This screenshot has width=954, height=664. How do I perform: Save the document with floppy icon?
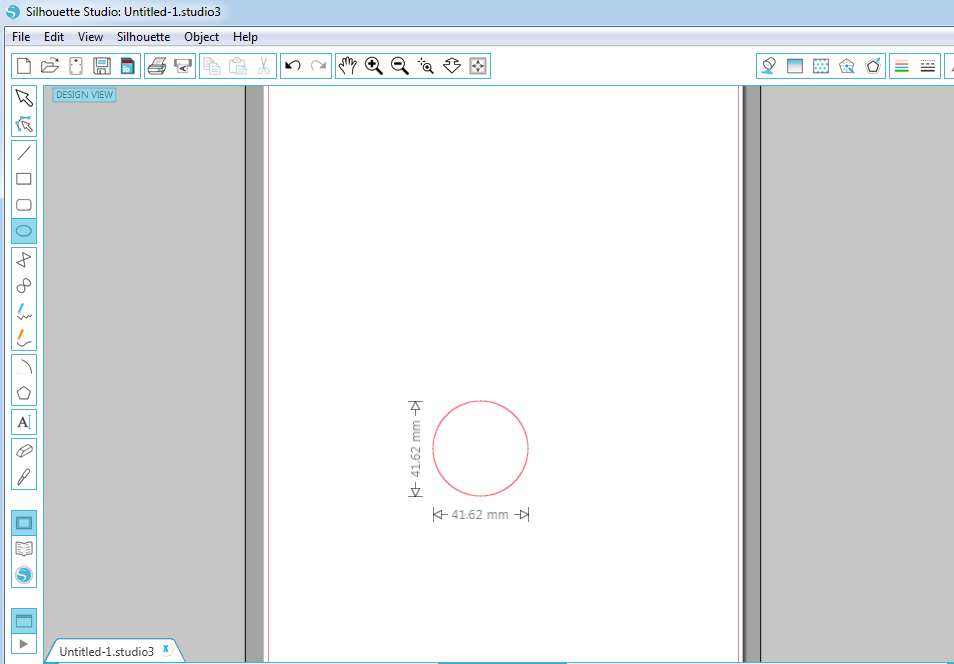coord(102,66)
